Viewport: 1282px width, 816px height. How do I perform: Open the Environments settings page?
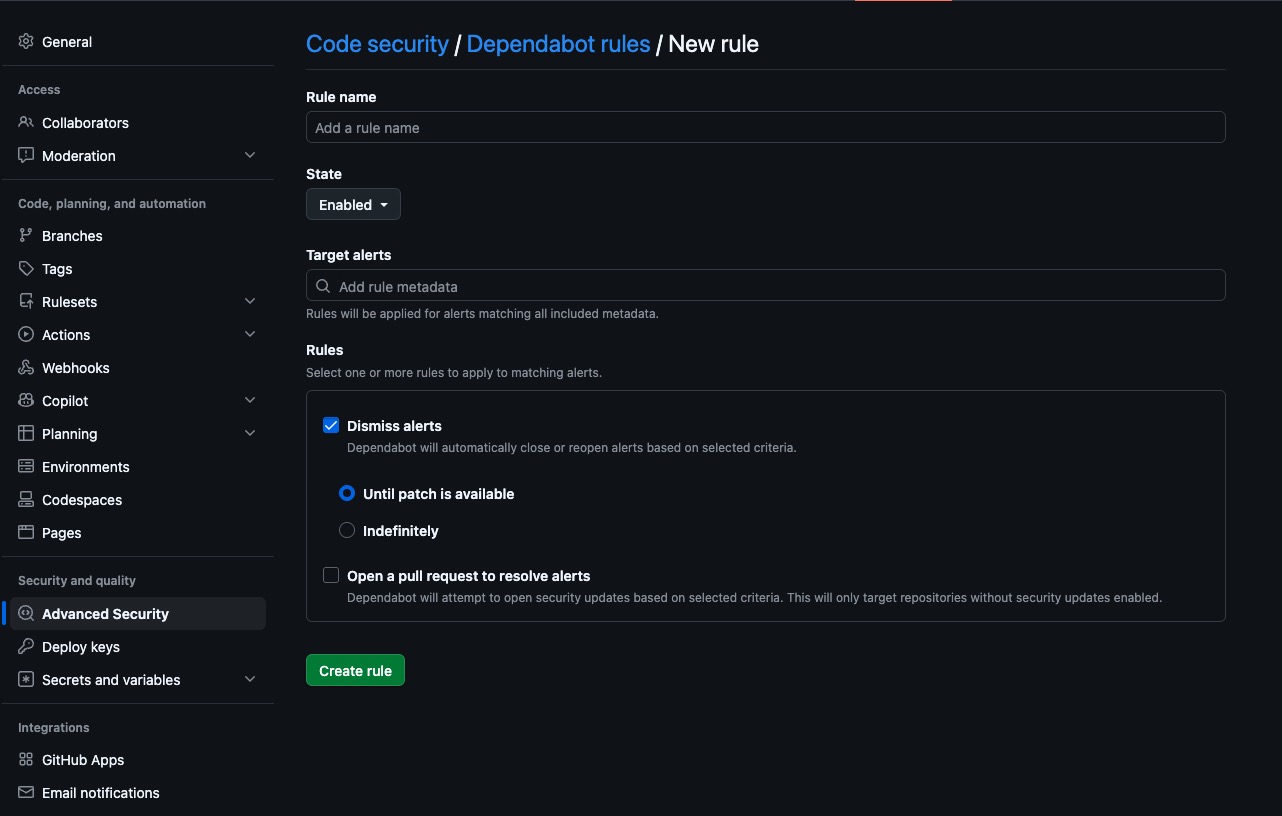click(x=138, y=467)
